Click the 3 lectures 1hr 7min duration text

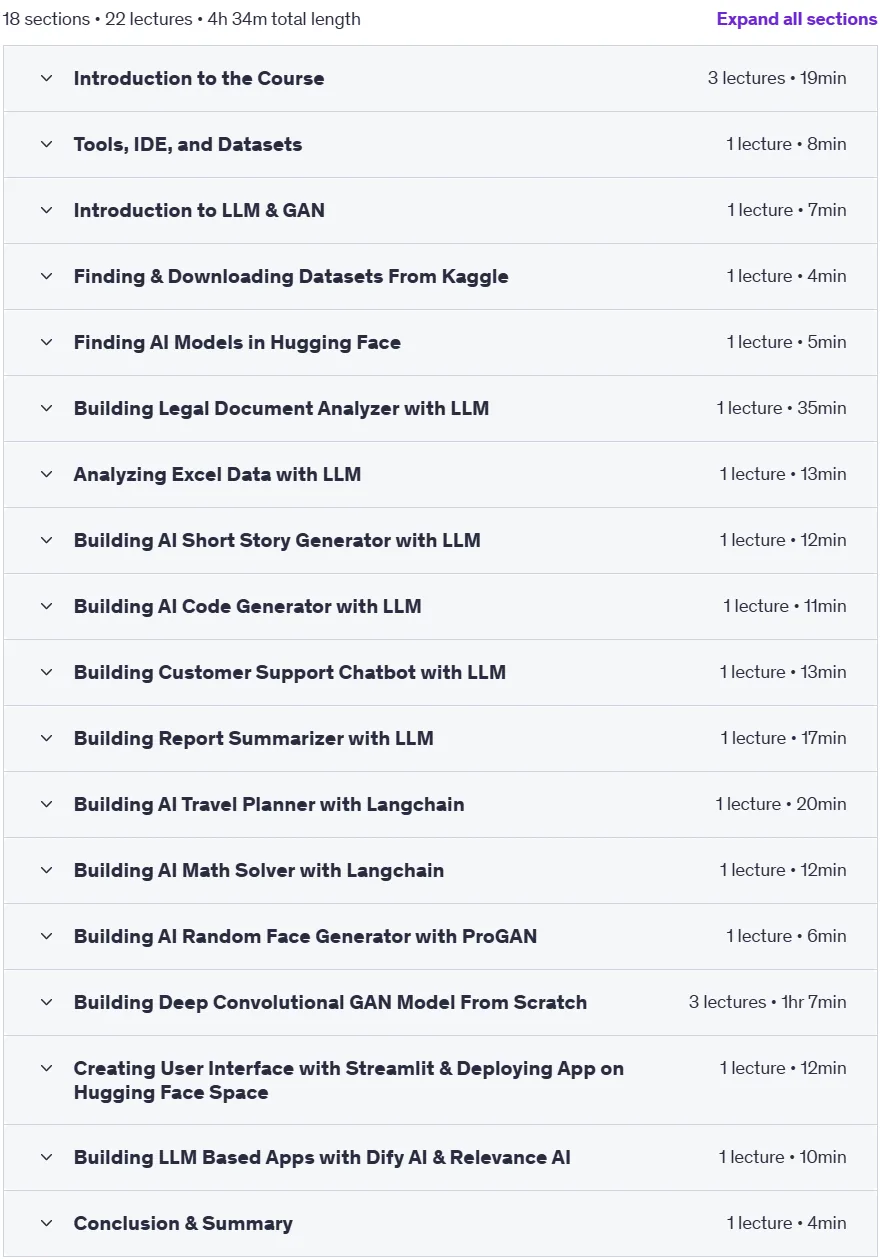point(767,1002)
